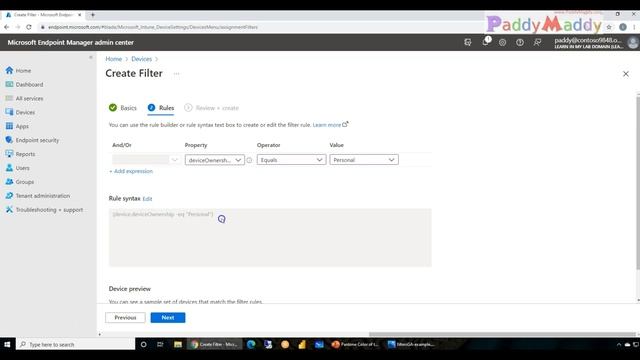Image resolution: width=640 pixels, height=360 pixels.
Task: Close the Create Filter blade
Action: pyautogui.click(x=626, y=74)
